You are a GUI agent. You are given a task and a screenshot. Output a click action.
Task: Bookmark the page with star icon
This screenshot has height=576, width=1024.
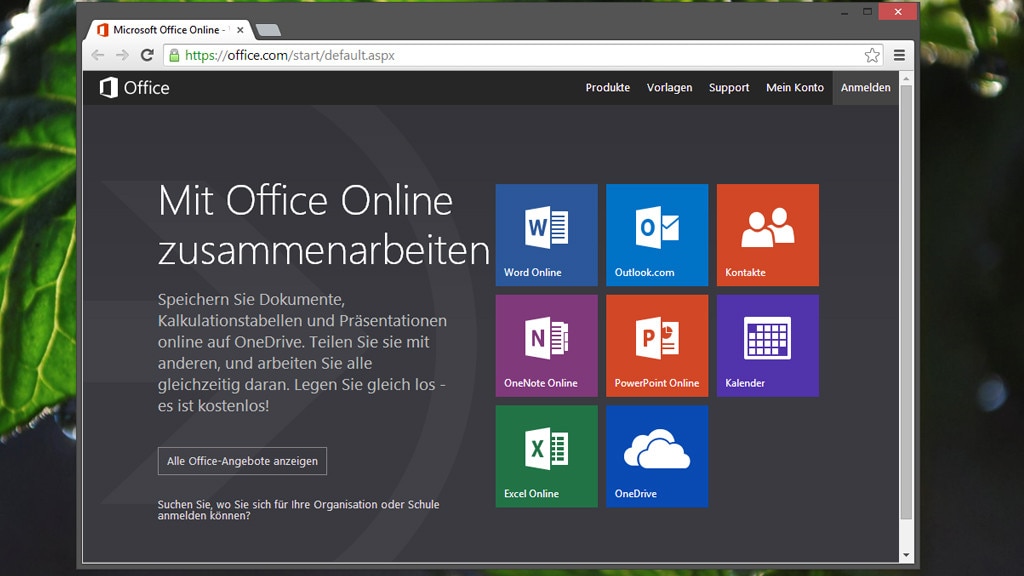point(872,56)
